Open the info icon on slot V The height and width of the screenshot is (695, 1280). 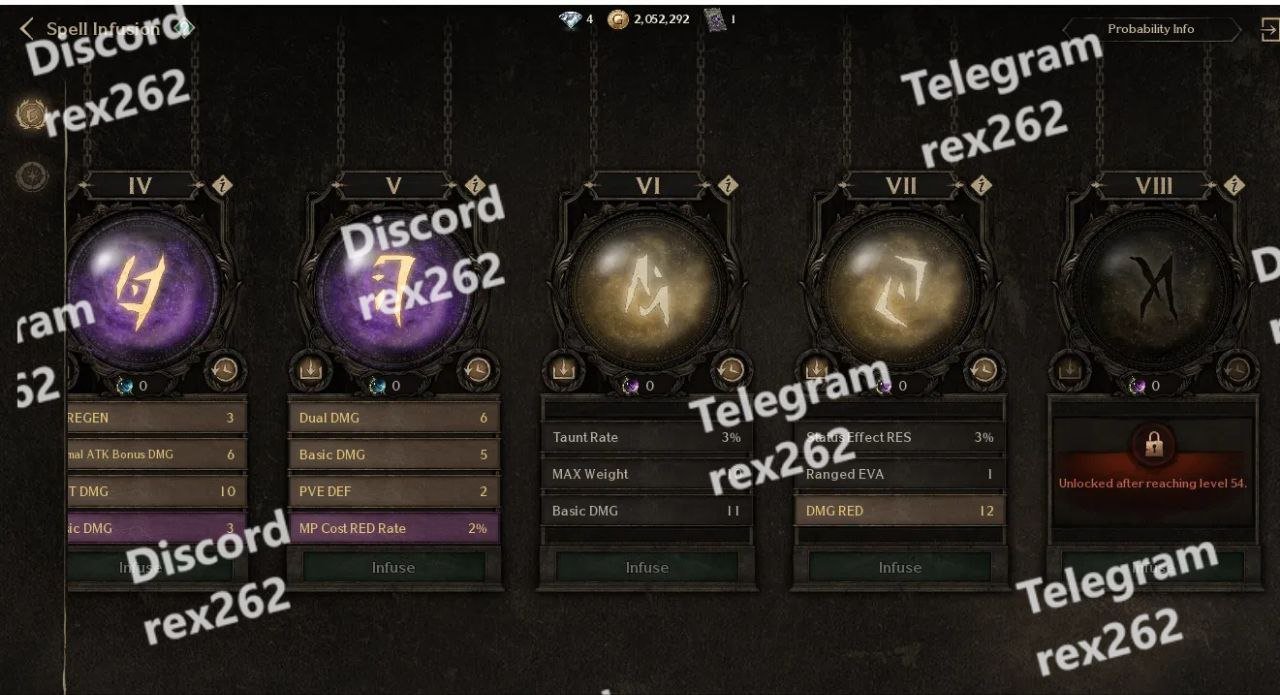(475, 186)
